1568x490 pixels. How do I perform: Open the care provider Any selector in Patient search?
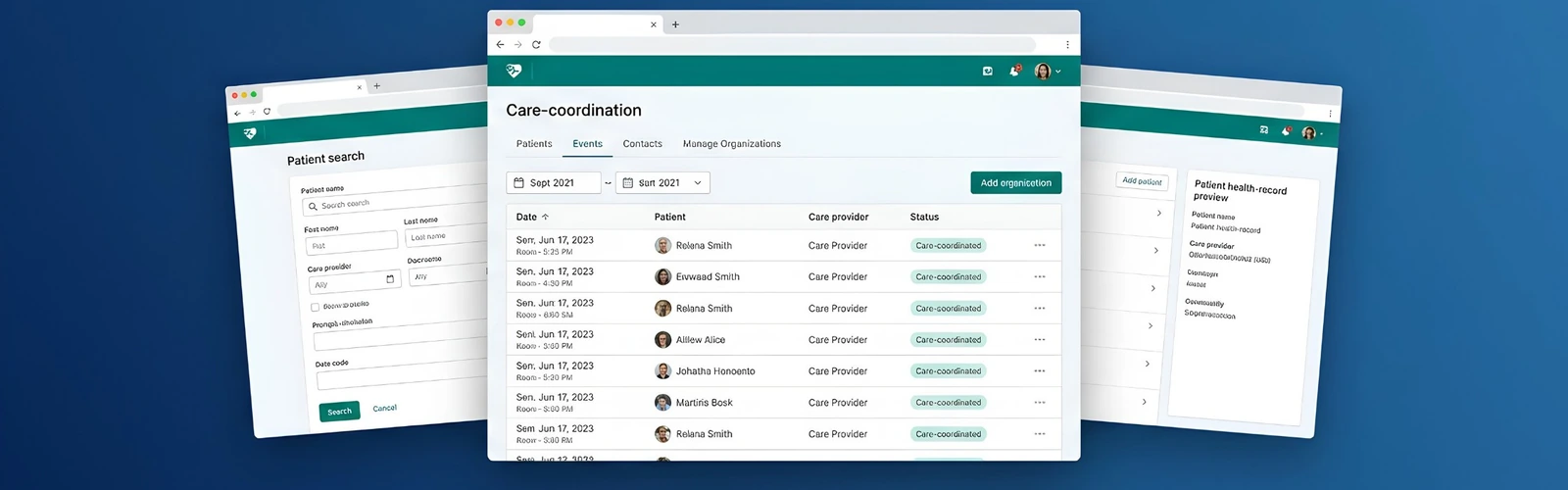(x=354, y=282)
